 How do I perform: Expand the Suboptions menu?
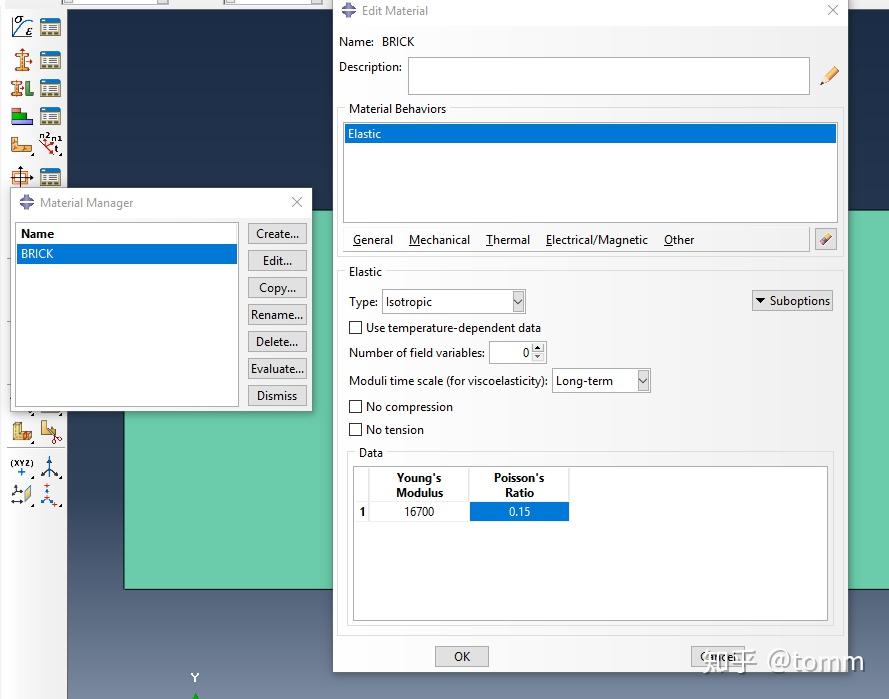[792, 300]
